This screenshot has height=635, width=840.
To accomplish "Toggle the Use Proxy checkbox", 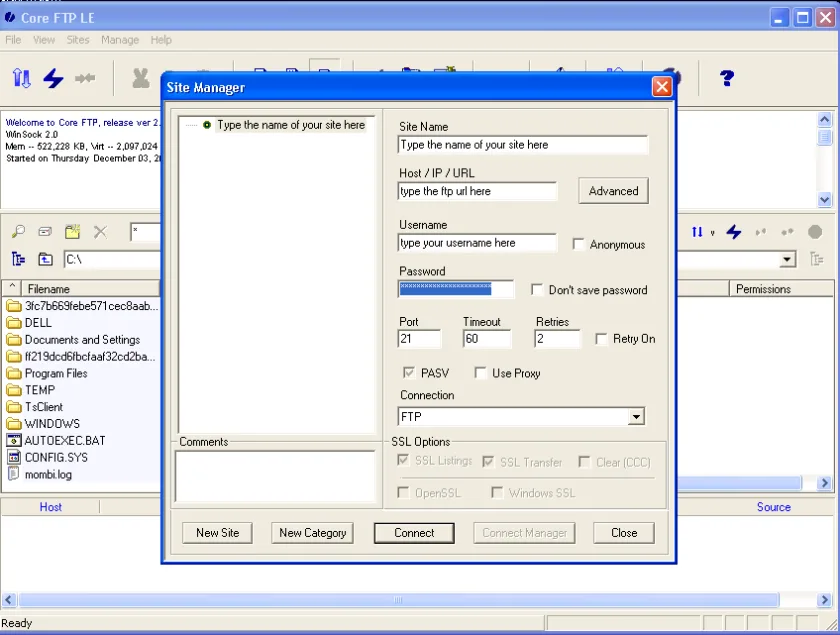I will coord(480,373).
